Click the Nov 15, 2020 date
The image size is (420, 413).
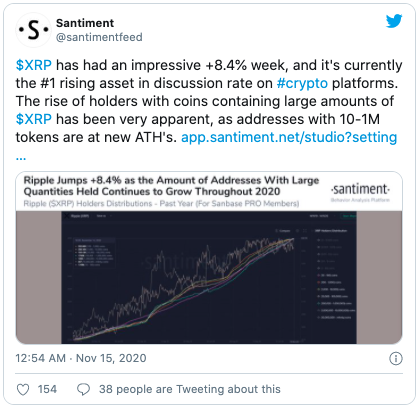click(x=111, y=358)
